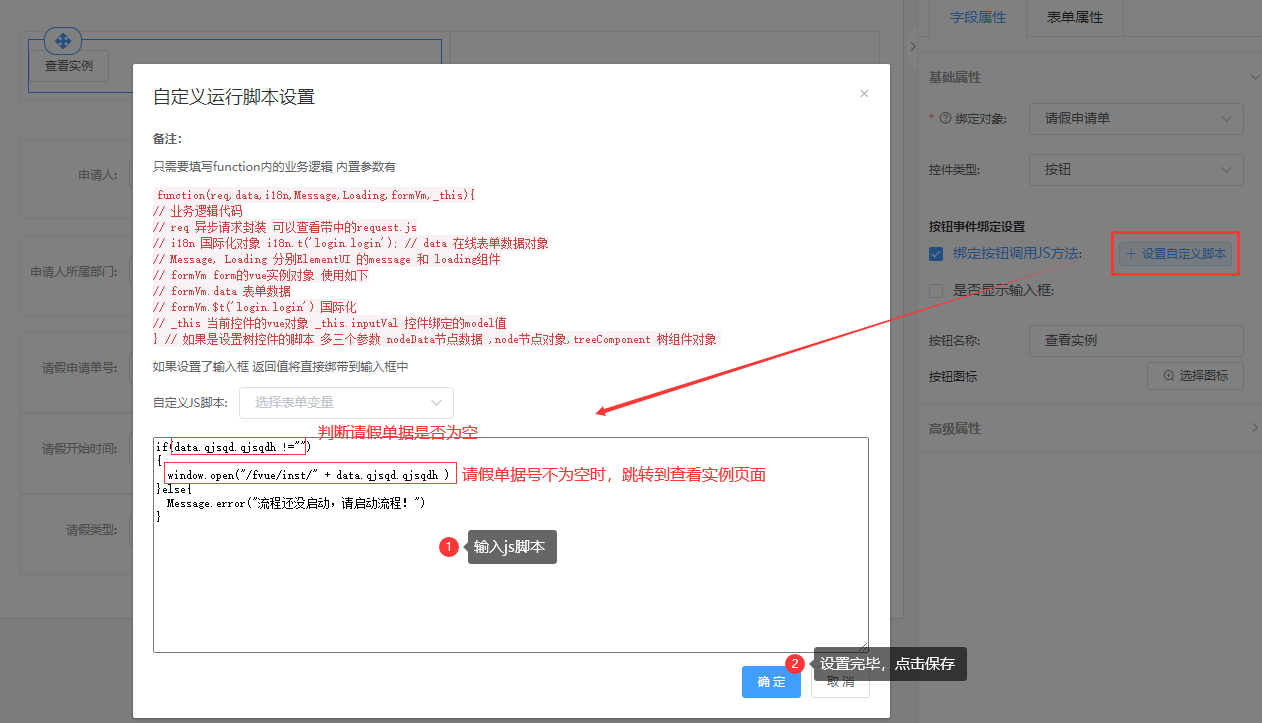Open the 控件类型 dropdown
The image size is (1262, 723).
tap(1136, 170)
